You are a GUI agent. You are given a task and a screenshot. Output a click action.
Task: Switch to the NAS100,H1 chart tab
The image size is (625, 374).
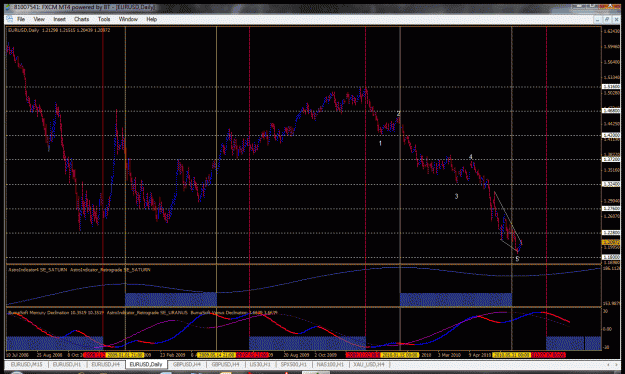(x=330, y=364)
